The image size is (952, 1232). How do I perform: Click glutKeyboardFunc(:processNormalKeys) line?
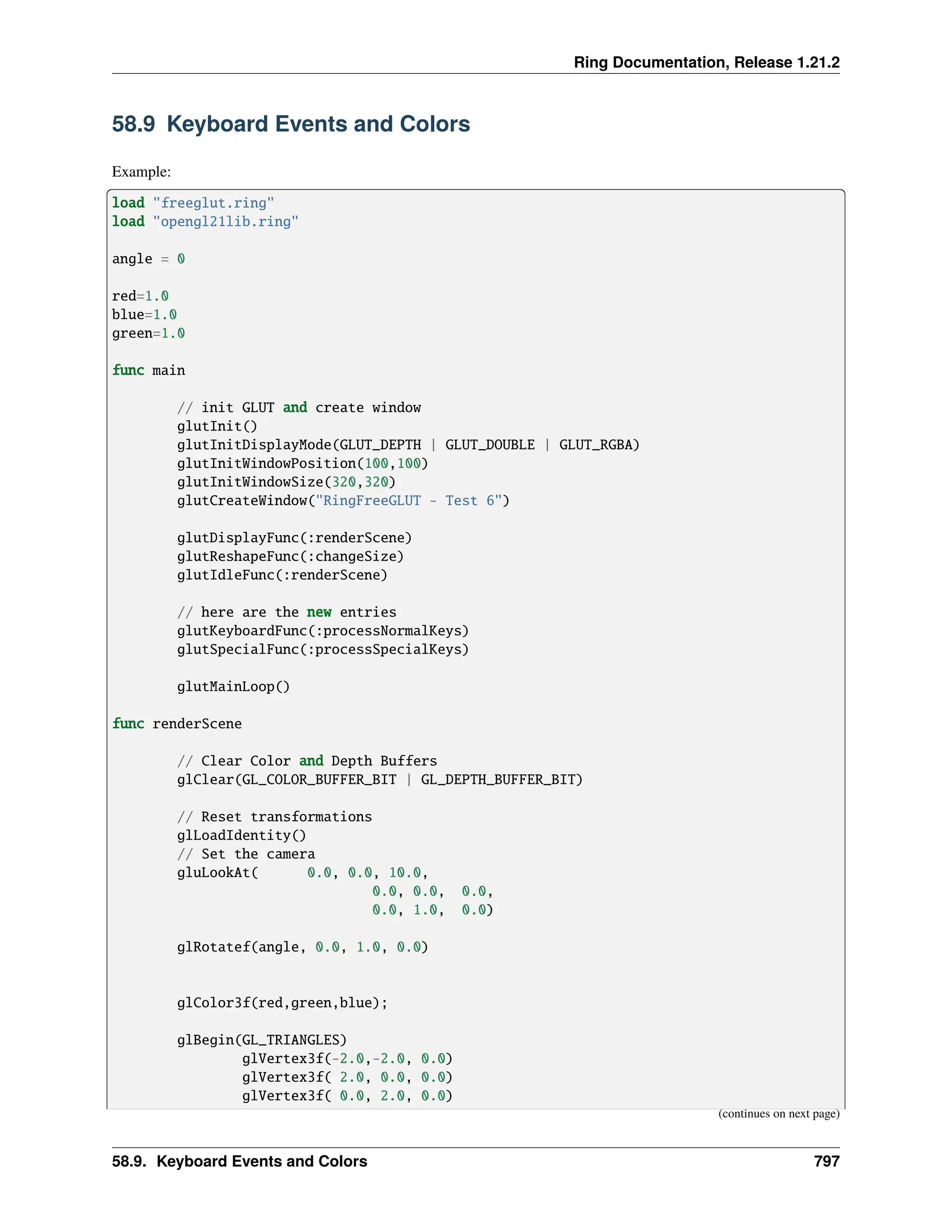tap(323, 631)
